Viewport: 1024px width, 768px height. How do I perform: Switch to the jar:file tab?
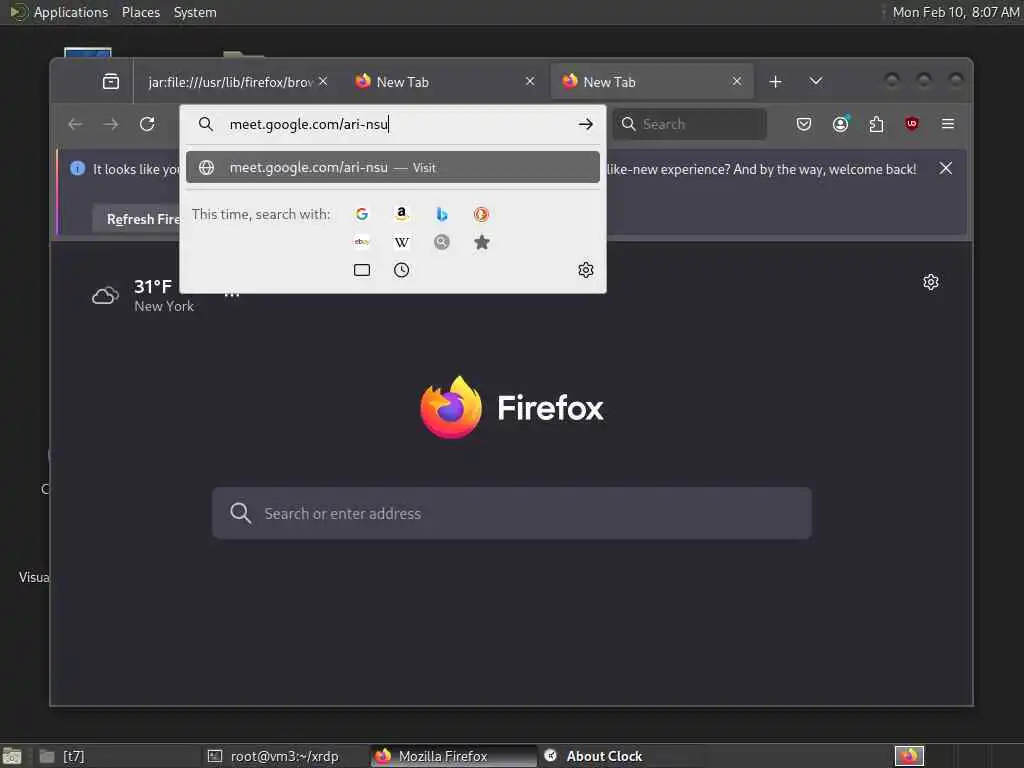[x=231, y=82]
